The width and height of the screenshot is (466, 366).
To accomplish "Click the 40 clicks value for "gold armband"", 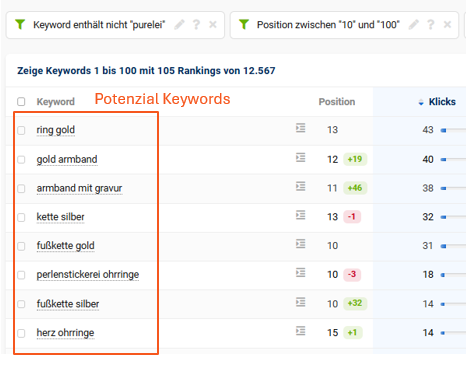I will coord(428,159).
